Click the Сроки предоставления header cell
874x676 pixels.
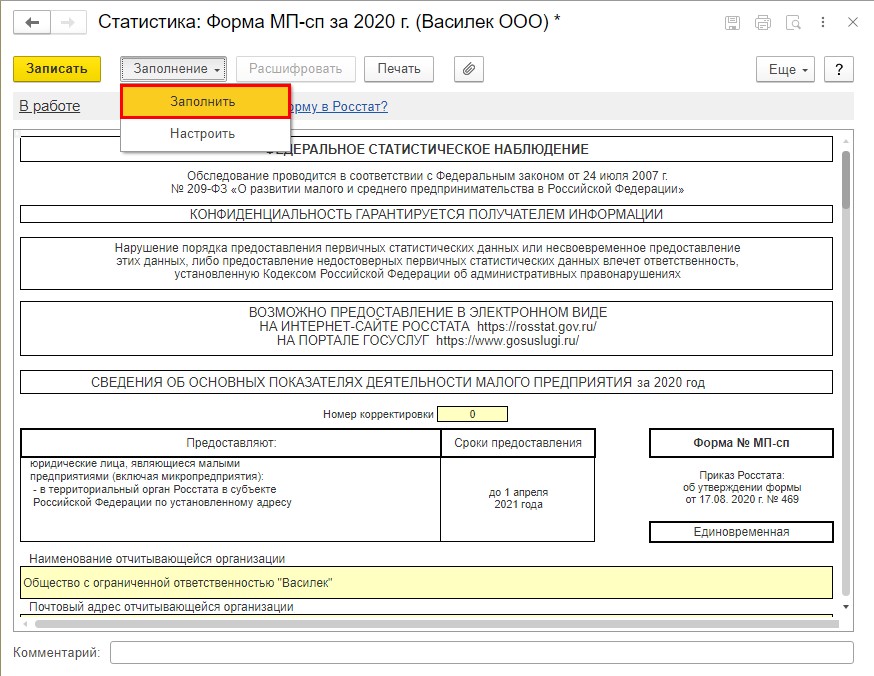click(518, 443)
